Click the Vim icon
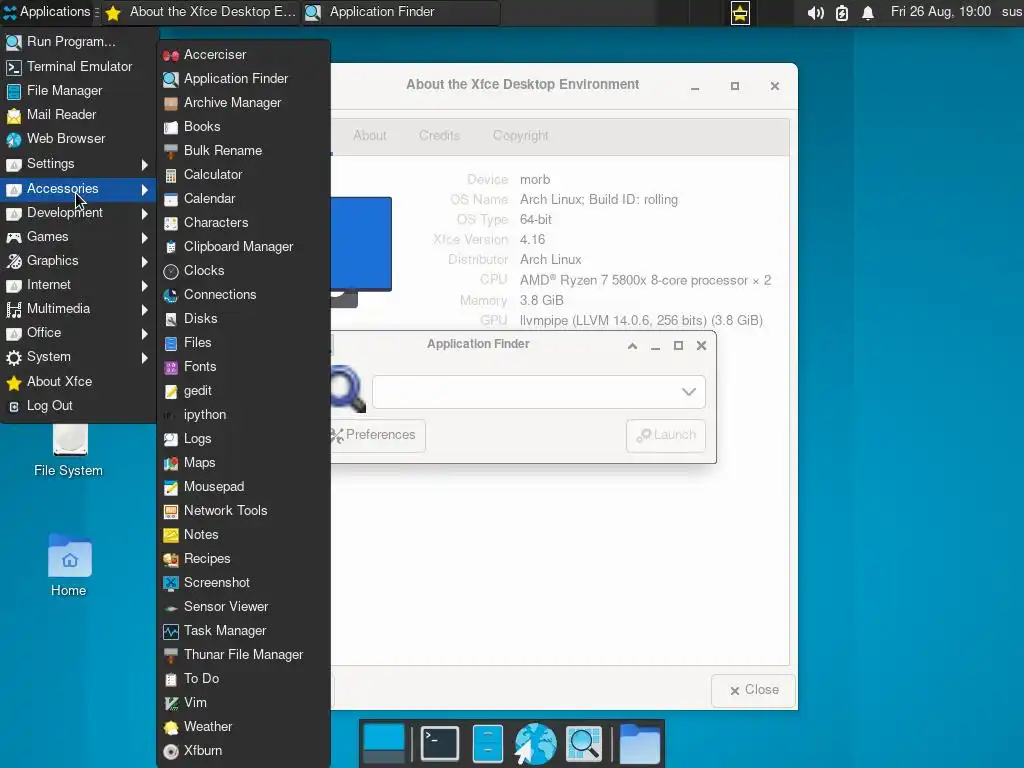 [x=170, y=703]
